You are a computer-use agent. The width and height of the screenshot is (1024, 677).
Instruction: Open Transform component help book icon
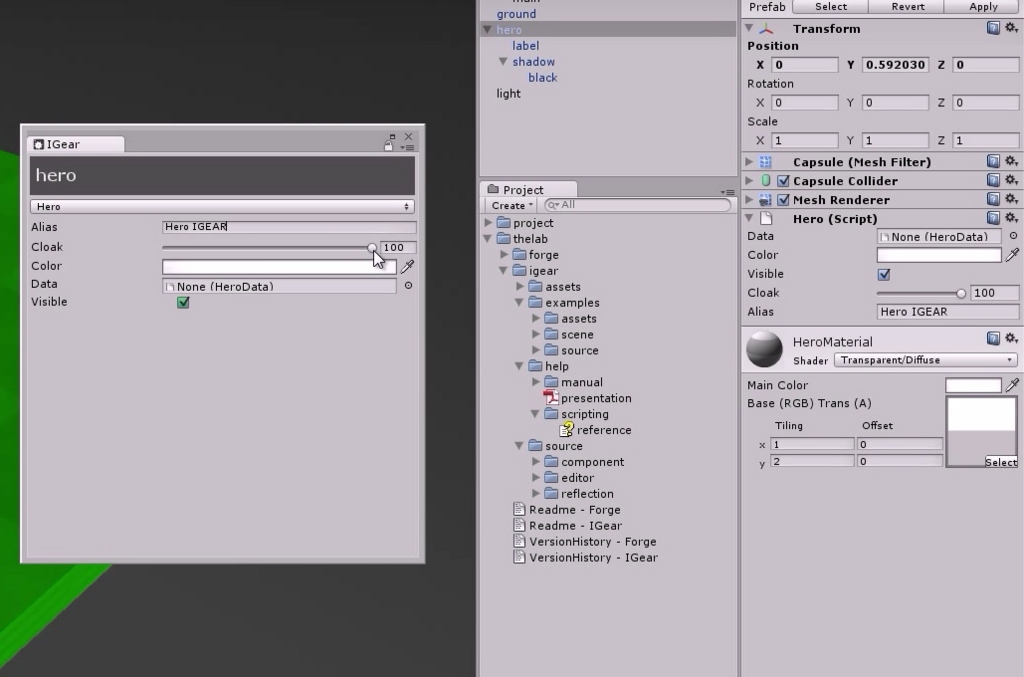[x=993, y=28]
